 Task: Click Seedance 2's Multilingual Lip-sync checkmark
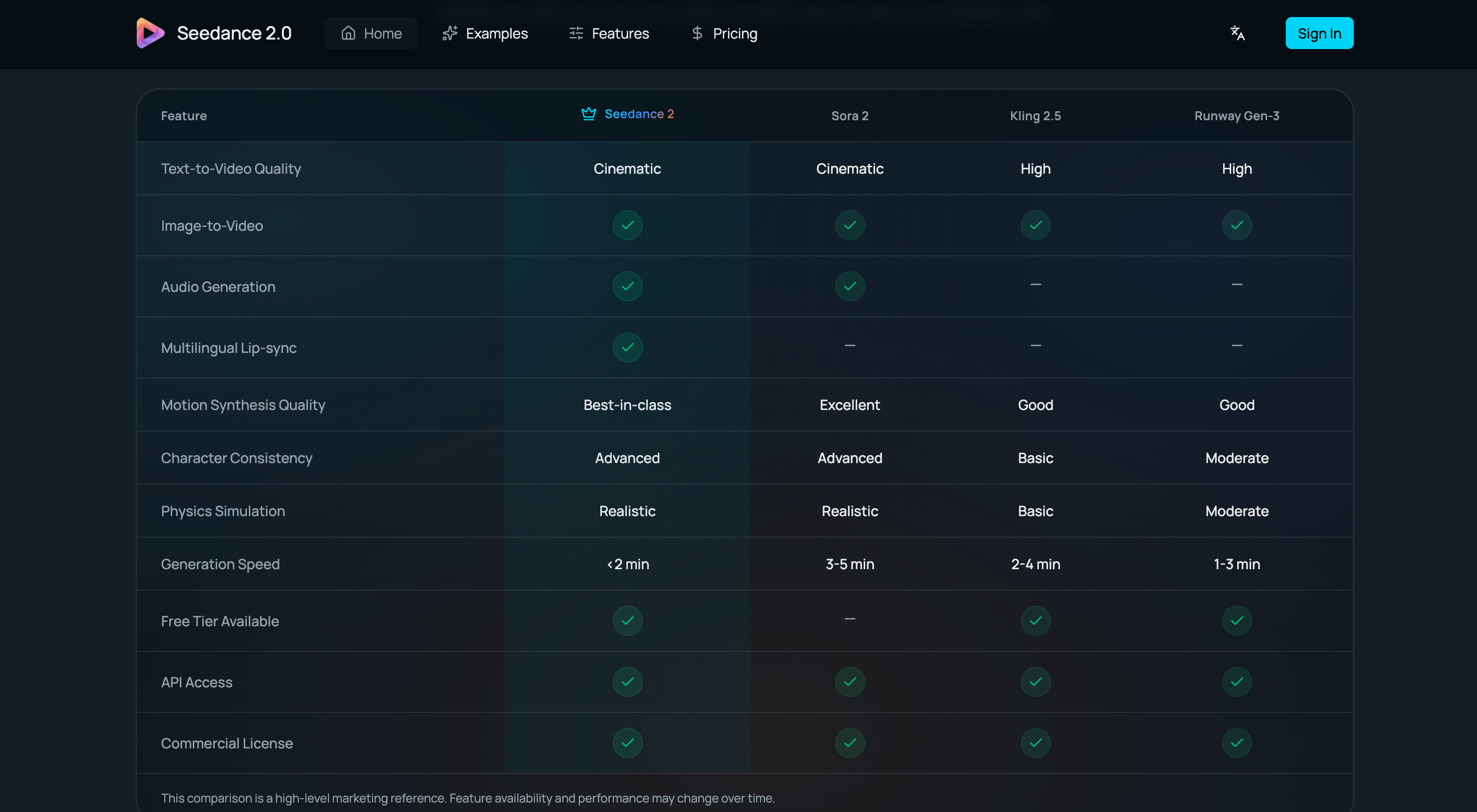pyautogui.click(x=627, y=347)
